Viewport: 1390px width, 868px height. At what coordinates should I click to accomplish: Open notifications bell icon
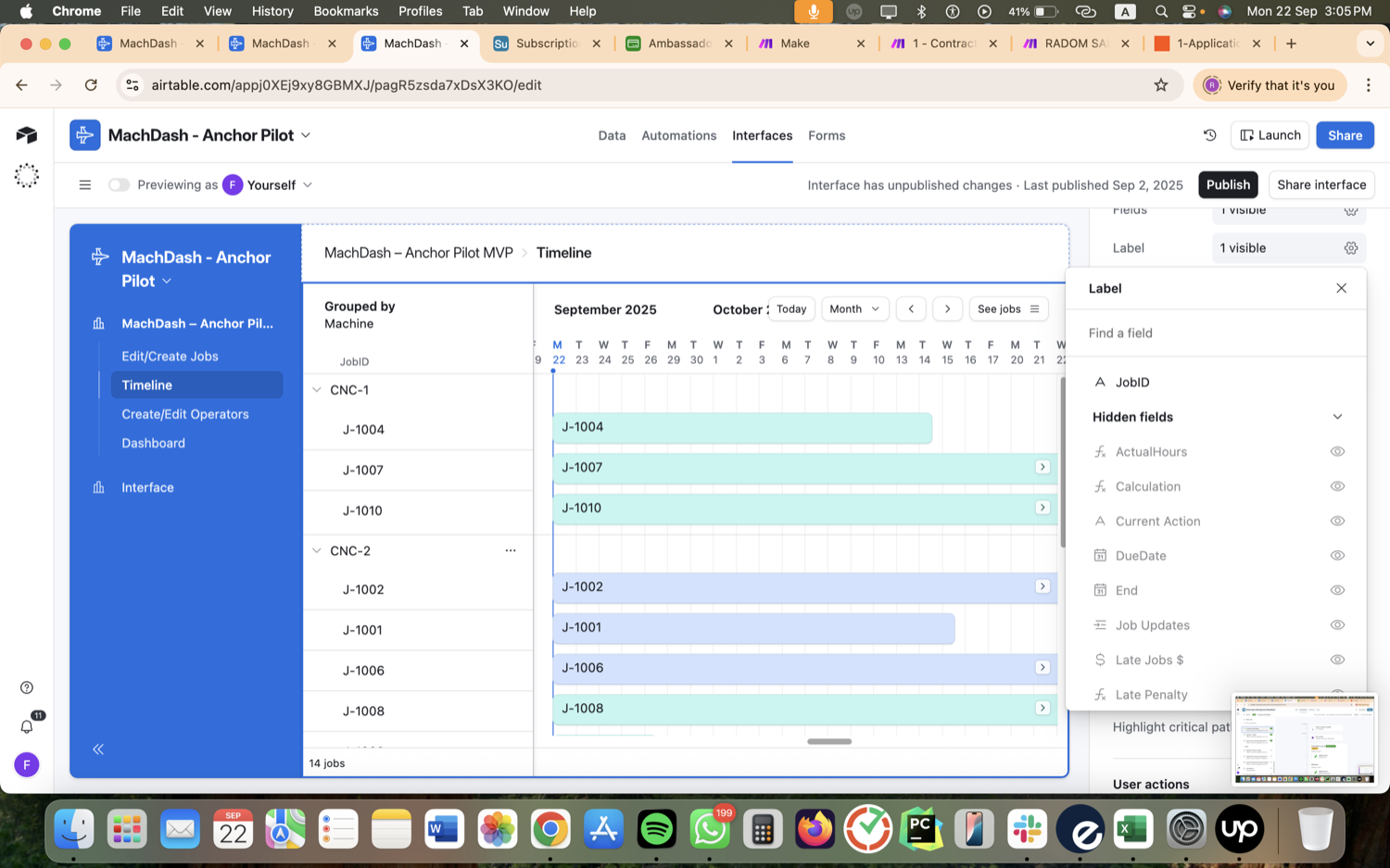coord(27,726)
